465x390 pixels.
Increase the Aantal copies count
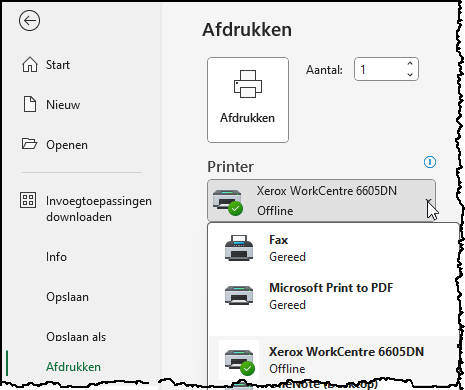(410, 63)
